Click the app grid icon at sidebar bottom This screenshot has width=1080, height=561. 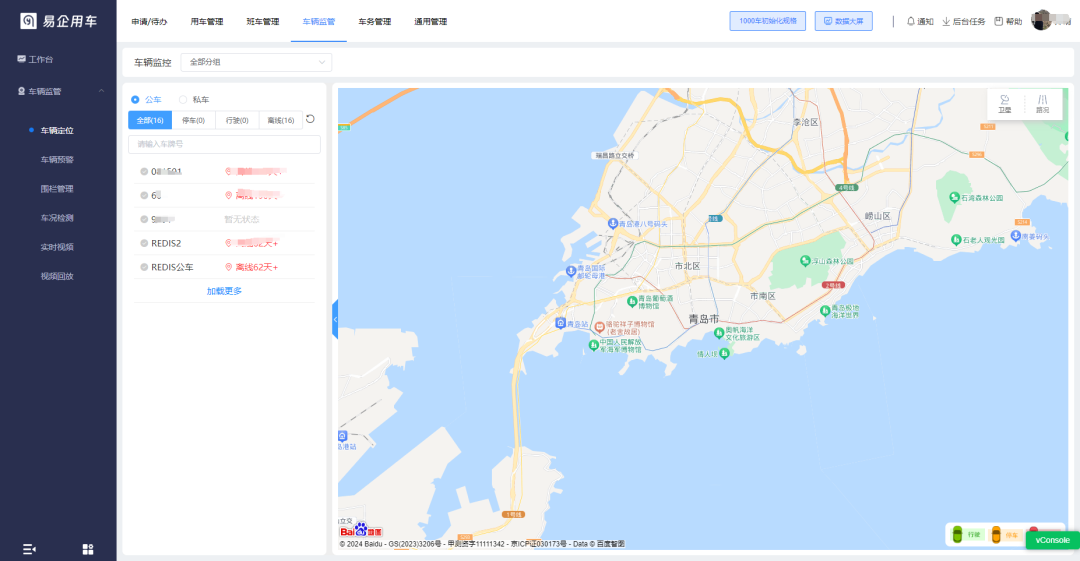[x=87, y=549]
